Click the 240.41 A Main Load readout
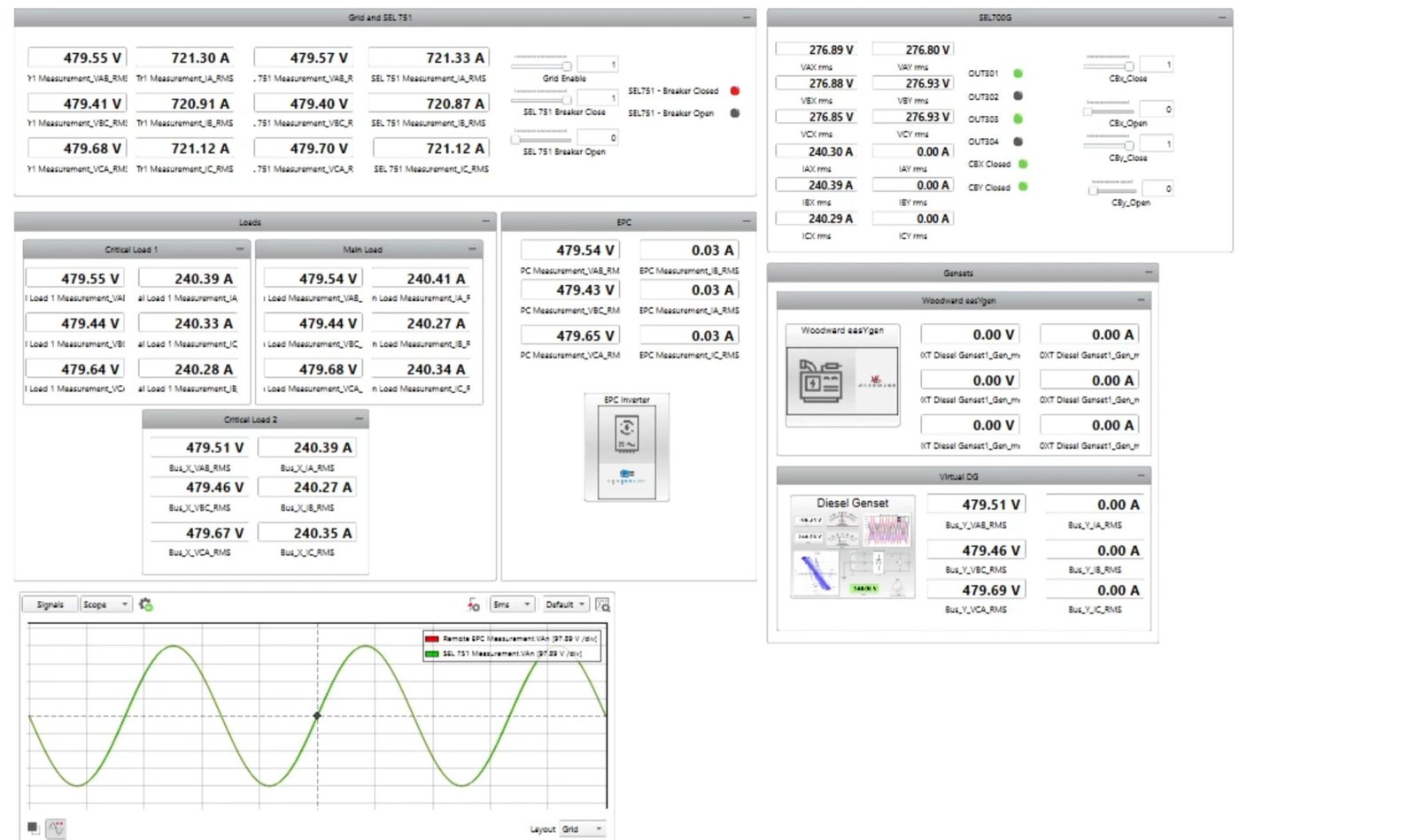Screen dimensions: 1417x840 pos(422,279)
